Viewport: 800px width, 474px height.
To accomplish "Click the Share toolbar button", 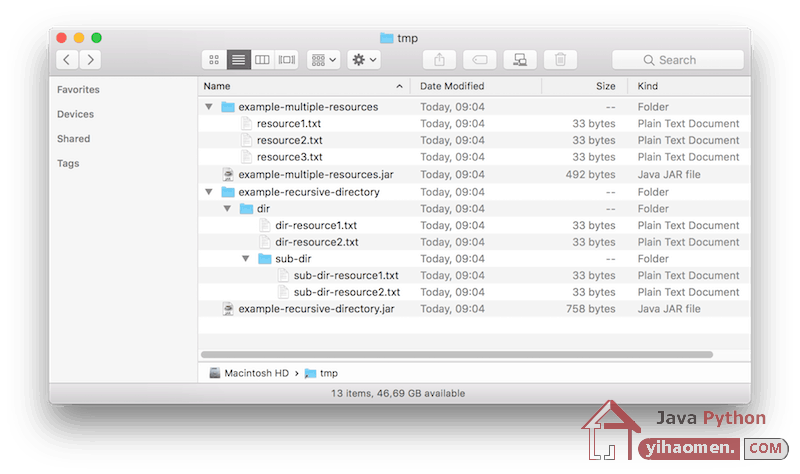I will [x=439, y=60].
